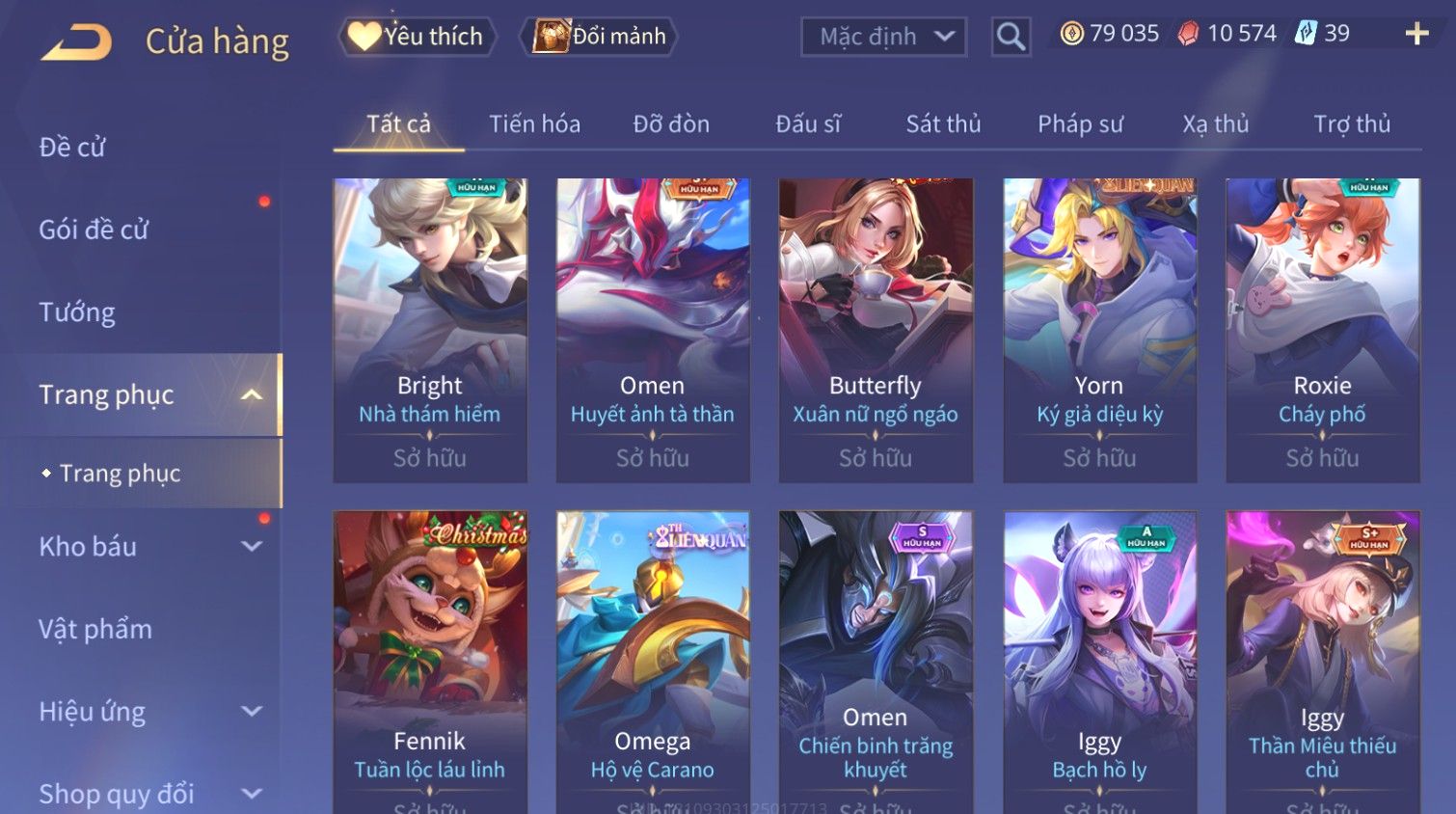The image size is (1456, 814).
Task: Collapse the Trang phục sidebar section
Action: click(252, 394)
